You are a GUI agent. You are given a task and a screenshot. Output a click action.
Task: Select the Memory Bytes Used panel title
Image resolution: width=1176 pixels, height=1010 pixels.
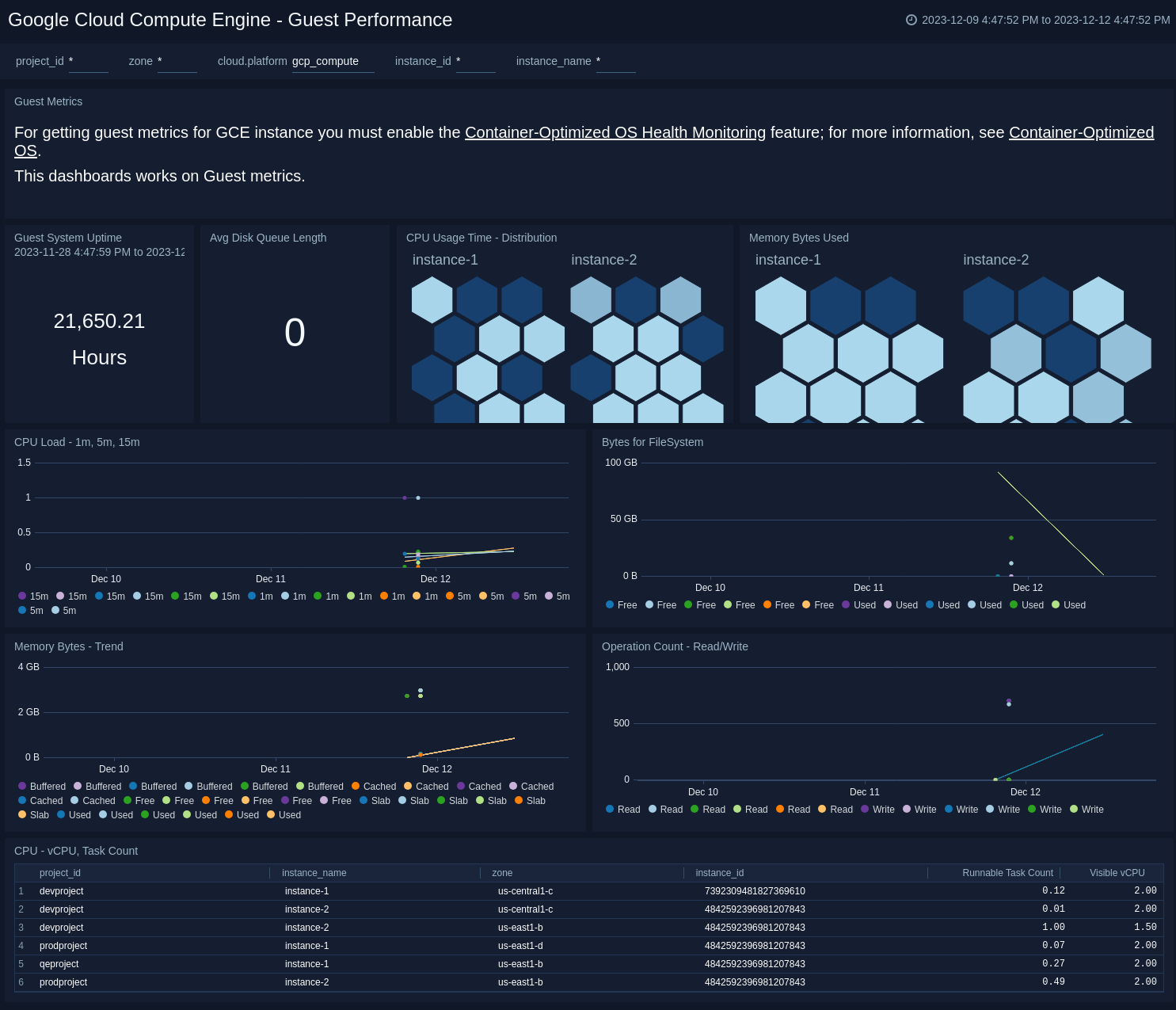[799, 238]
